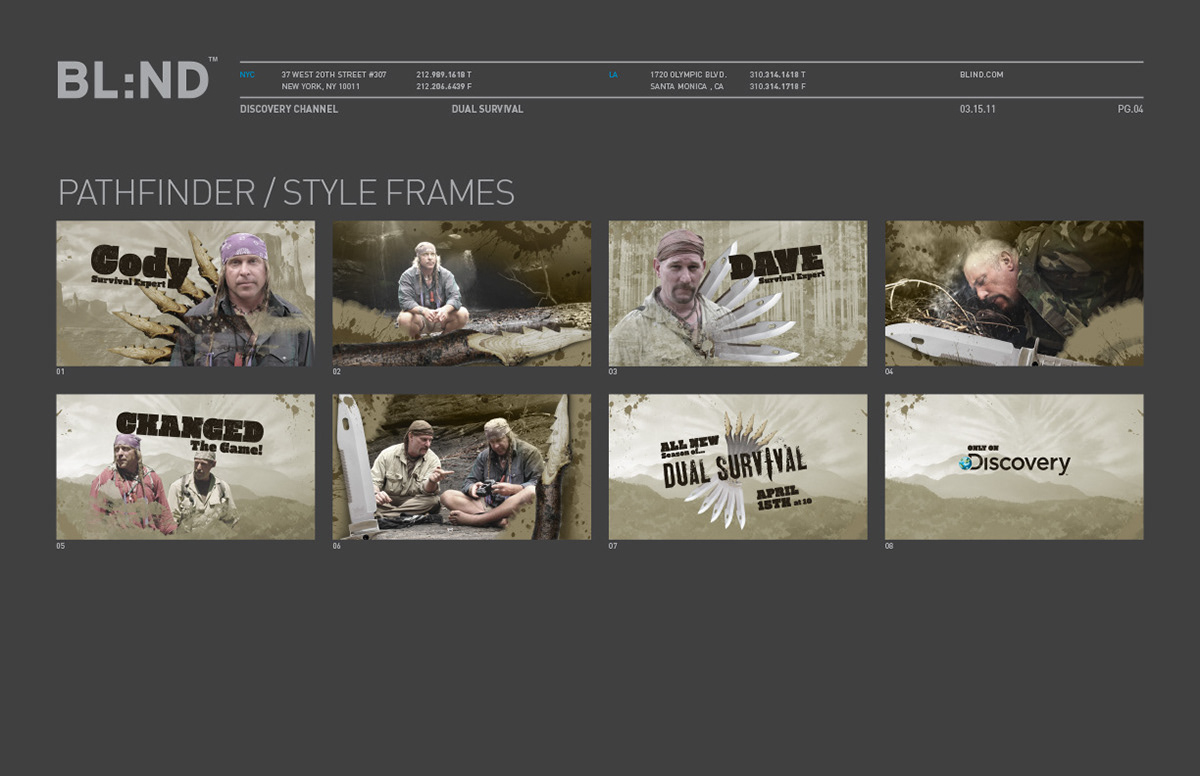Click LA telephone number 310.314.1618 T
Viewport: 1200px width, 776px height.
[x=777, y=75]
